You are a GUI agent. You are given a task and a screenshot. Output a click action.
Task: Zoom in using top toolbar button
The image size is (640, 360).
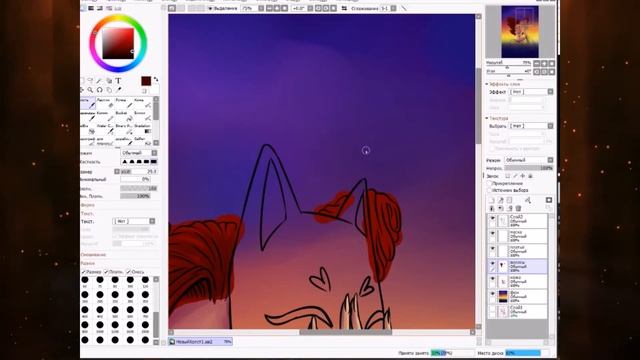pyautogui.click(x=277, y=8)
